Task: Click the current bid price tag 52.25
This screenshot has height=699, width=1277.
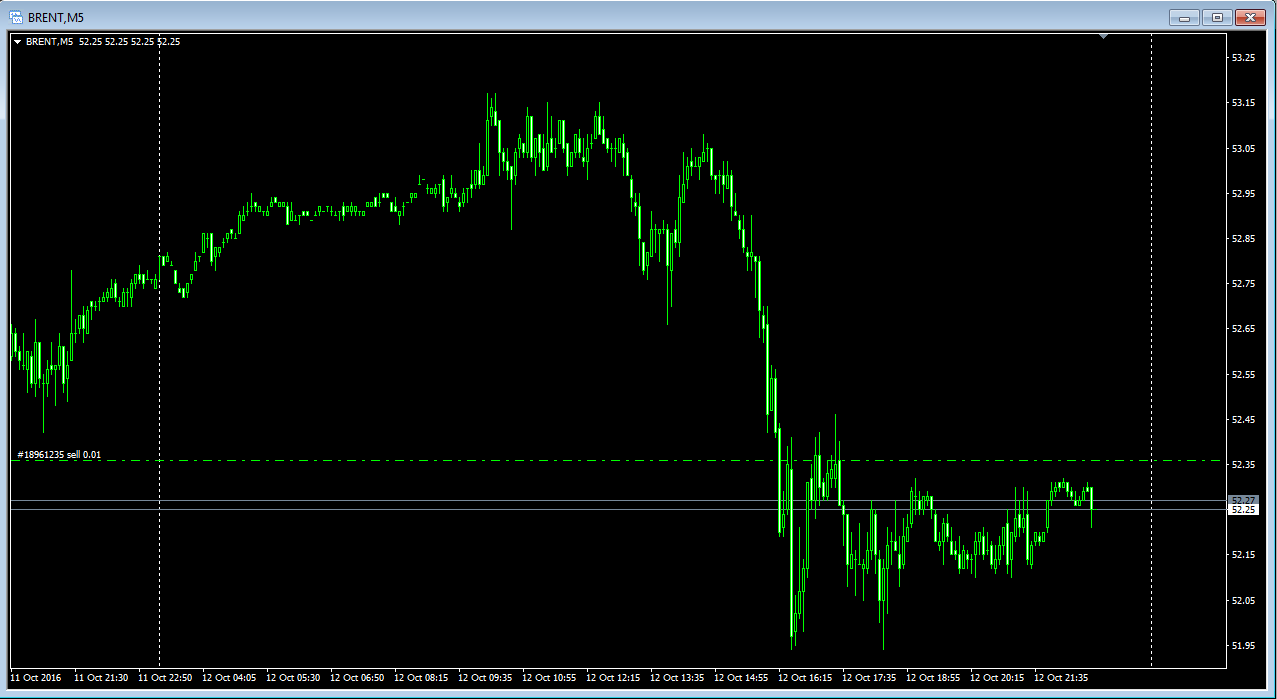Action: (x=1243, y=510)
